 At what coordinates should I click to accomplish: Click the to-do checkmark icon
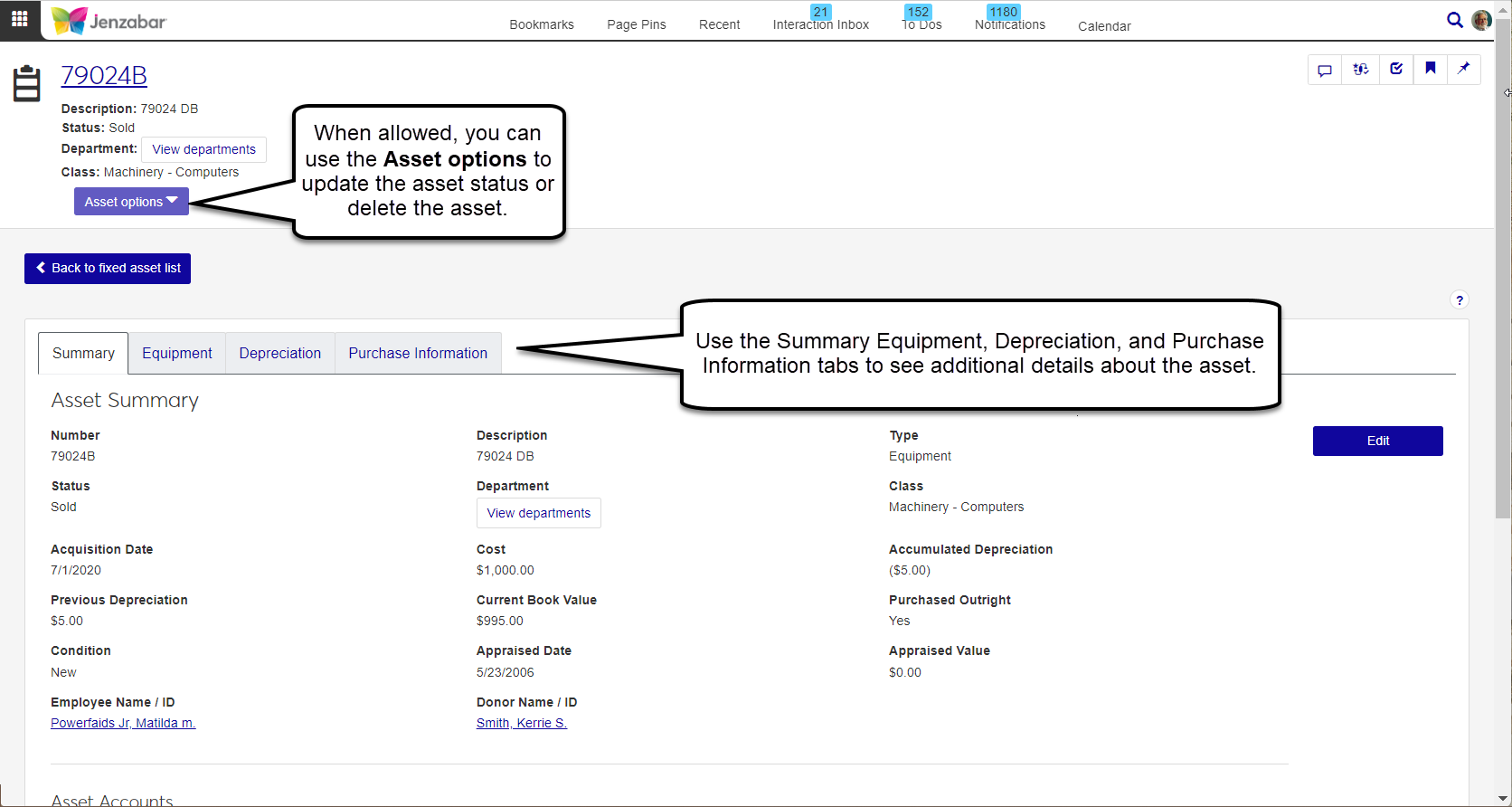coord(1396,70)
